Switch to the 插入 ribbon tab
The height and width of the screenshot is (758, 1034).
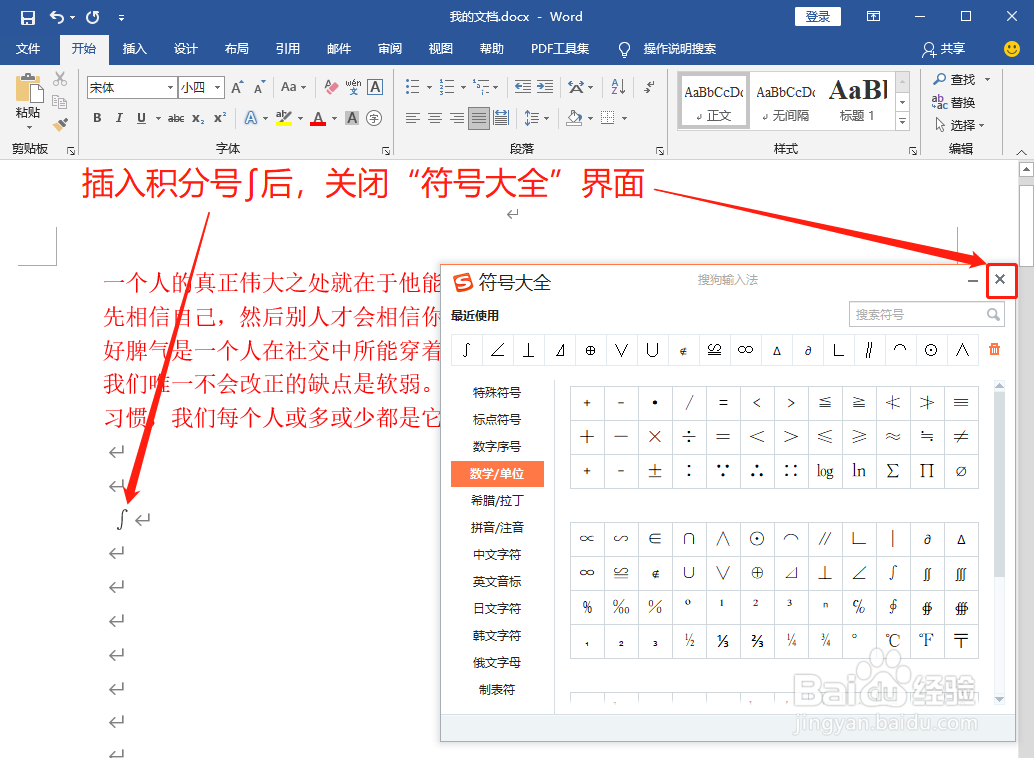coord(134,48)
